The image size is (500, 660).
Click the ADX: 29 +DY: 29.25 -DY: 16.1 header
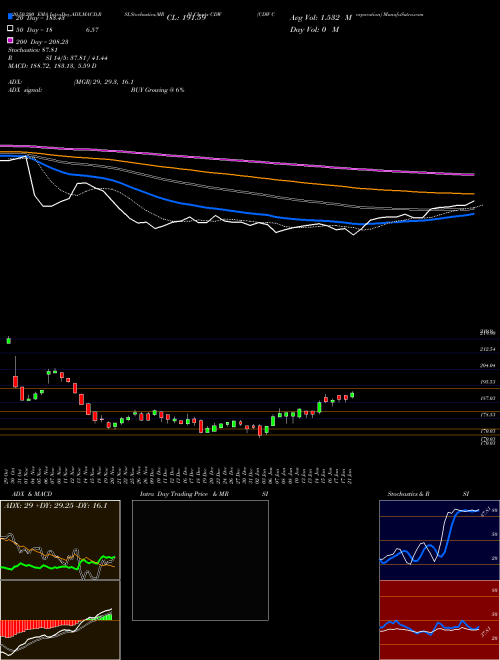point(56,505)
